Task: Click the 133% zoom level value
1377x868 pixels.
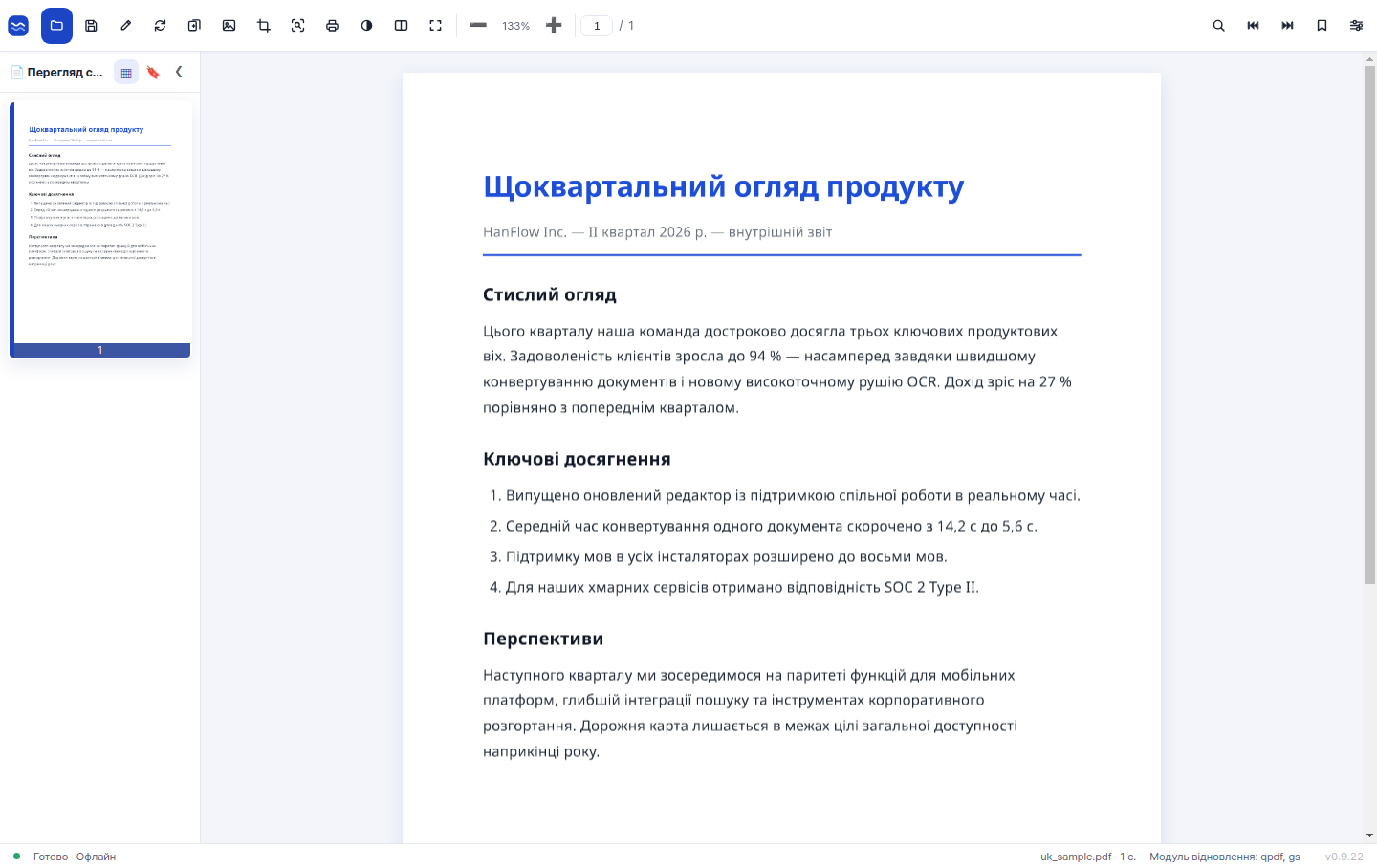Action: 515,26
